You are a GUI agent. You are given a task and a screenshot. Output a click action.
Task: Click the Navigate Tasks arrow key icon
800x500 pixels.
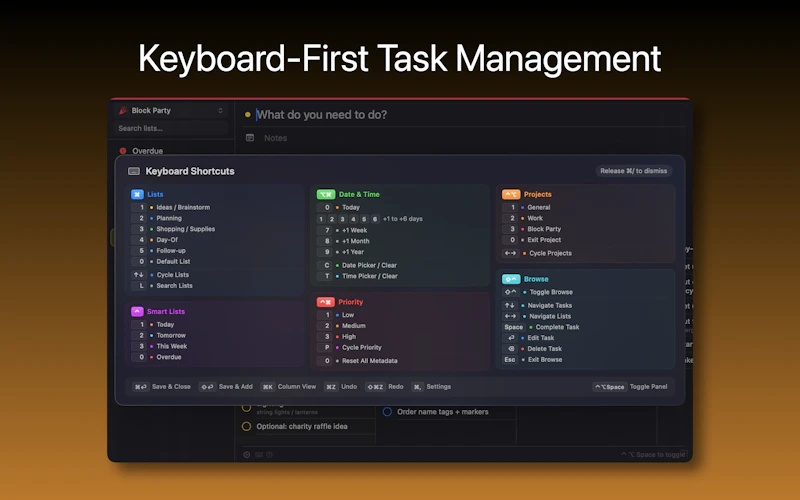pos(510,305)
